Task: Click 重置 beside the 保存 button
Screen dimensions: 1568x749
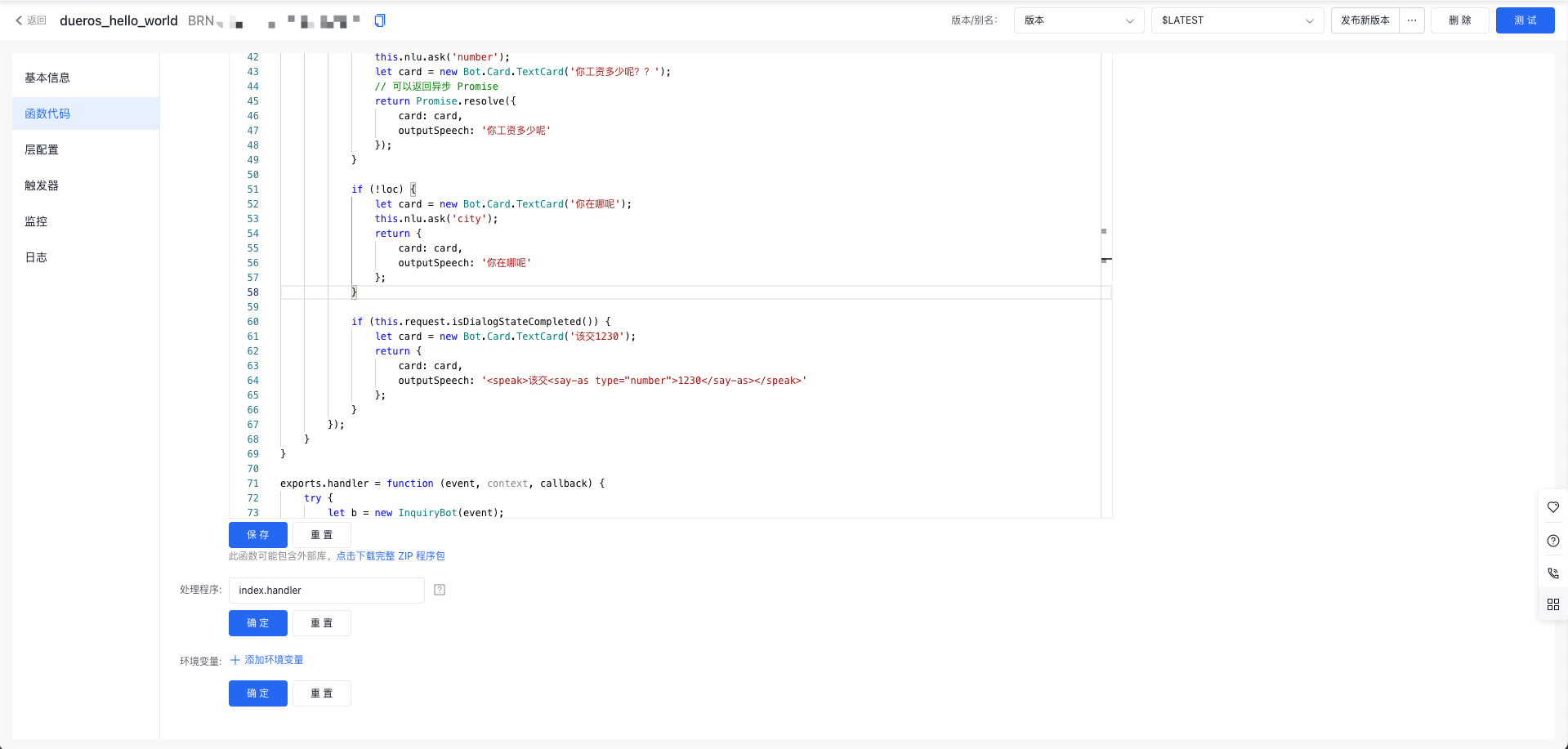Action: point(322,535)
